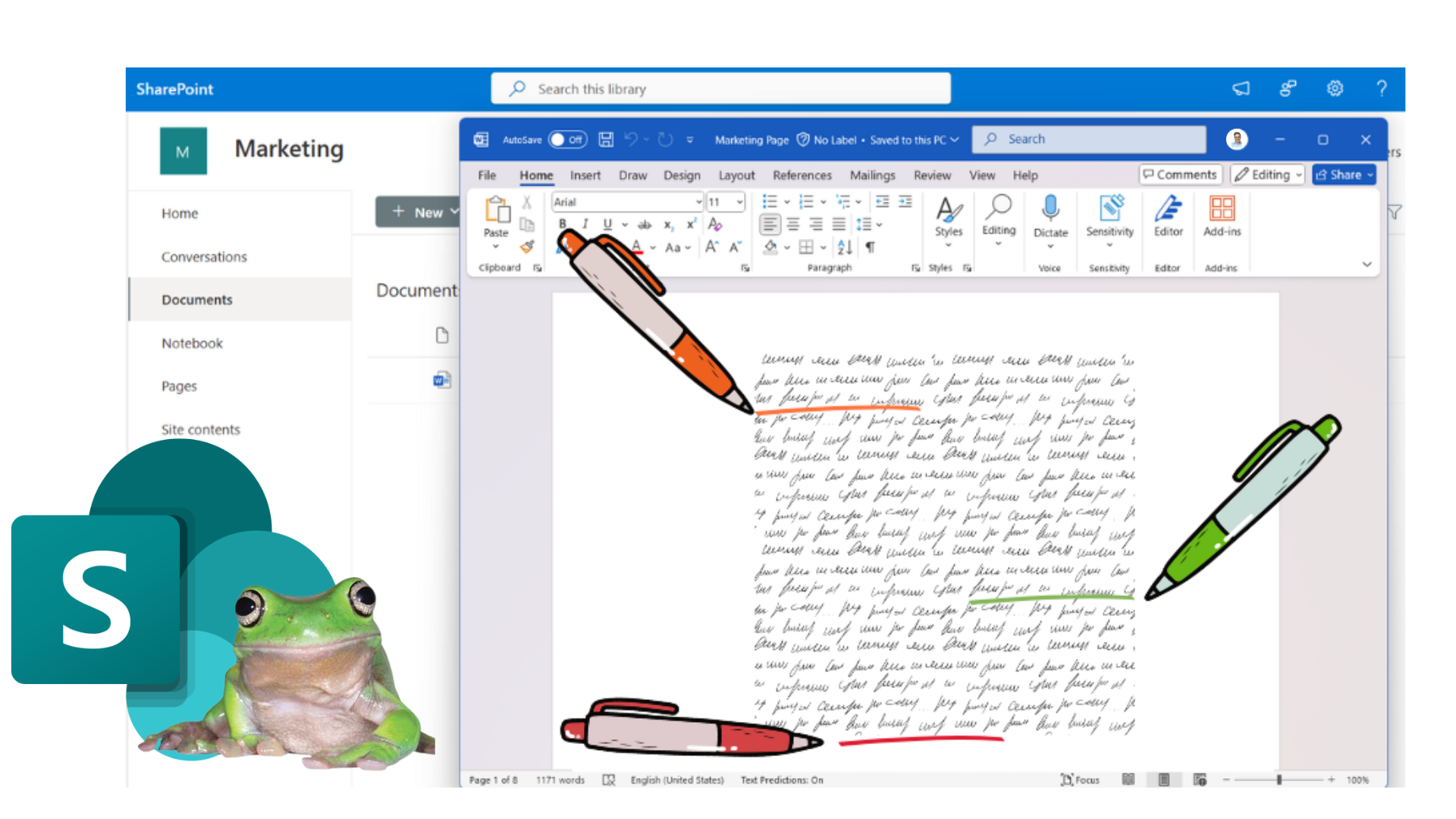The height and width of the screenshot is (819, 1456).
Task: Click the Sort A-Z icon
Action: point(845,247)
